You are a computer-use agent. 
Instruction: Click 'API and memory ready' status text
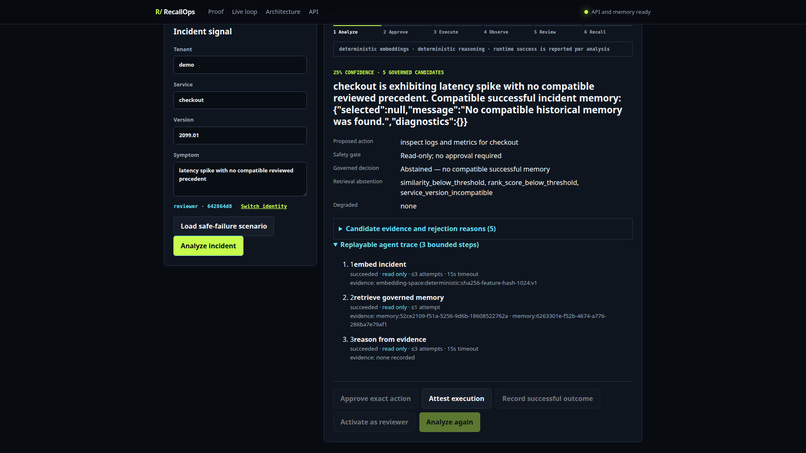click(x=620, y=12)
